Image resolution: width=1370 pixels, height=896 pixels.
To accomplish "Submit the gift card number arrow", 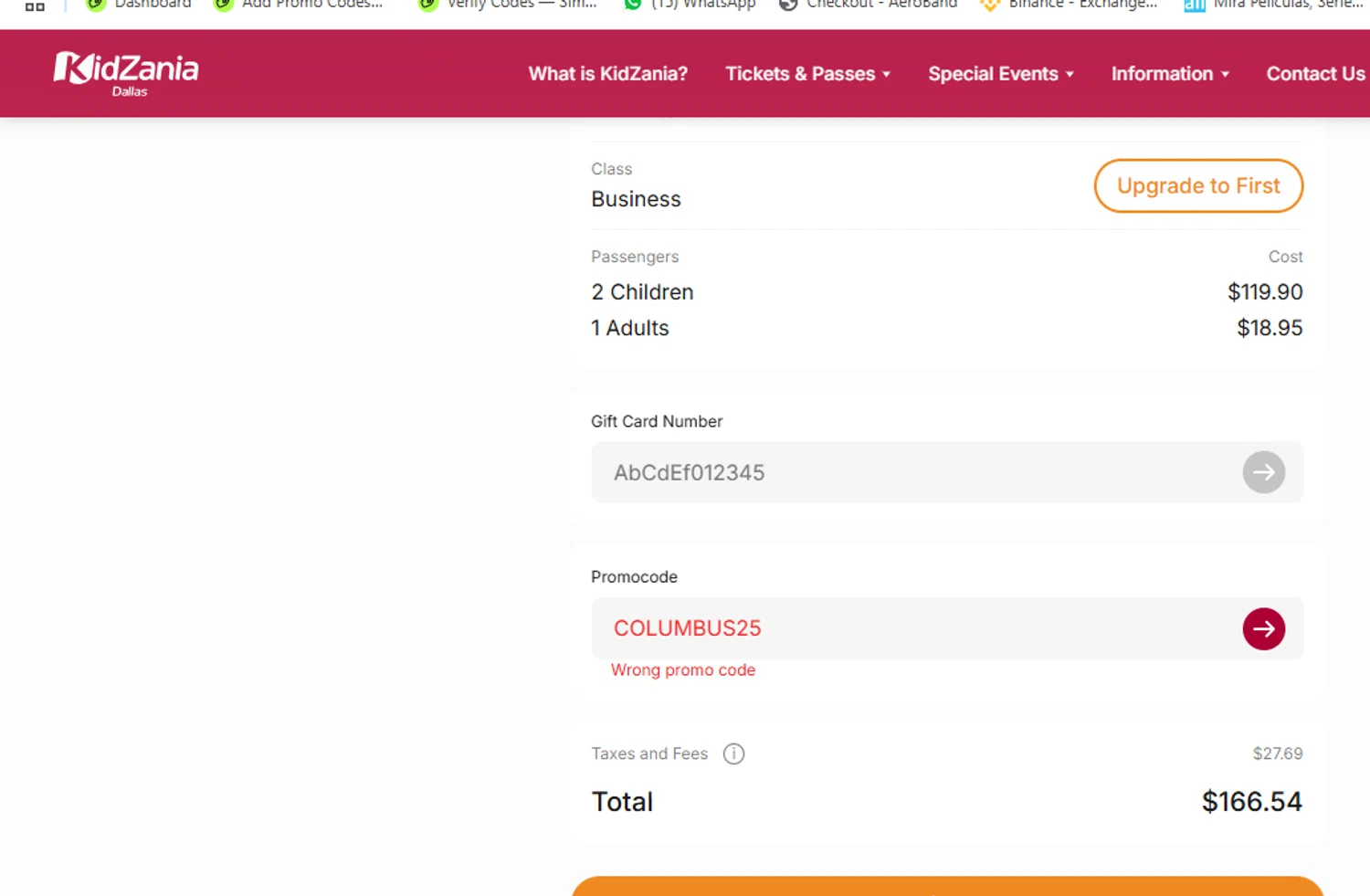I will tap(1263, 472).
